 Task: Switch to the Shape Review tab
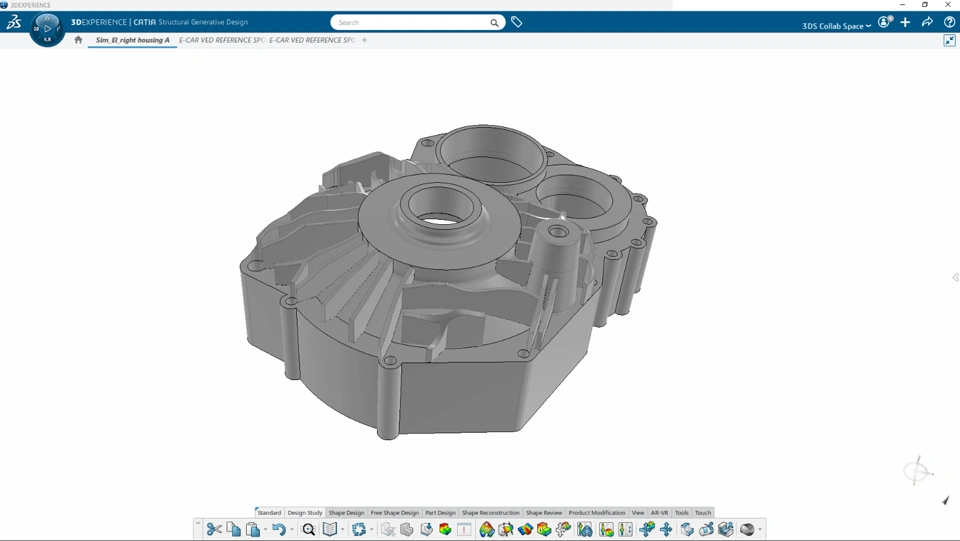pos(544,512)
